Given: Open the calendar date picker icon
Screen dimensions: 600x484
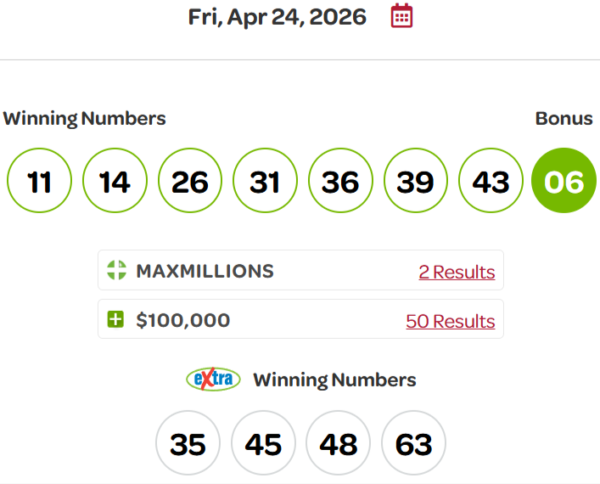Looking at the screenshot, I should coord(401,16).
